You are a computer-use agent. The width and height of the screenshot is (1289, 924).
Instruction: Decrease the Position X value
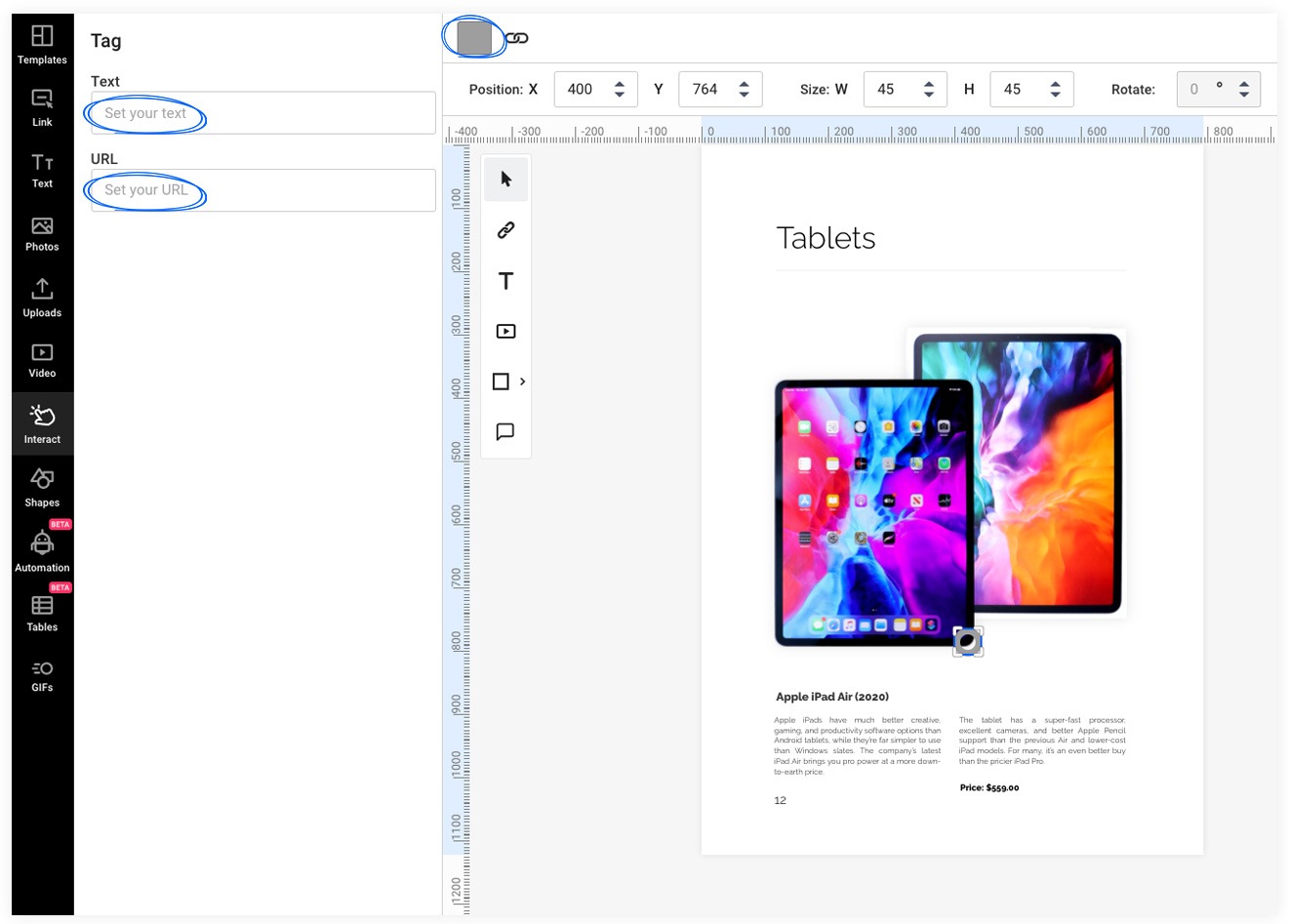coord(620,95)
